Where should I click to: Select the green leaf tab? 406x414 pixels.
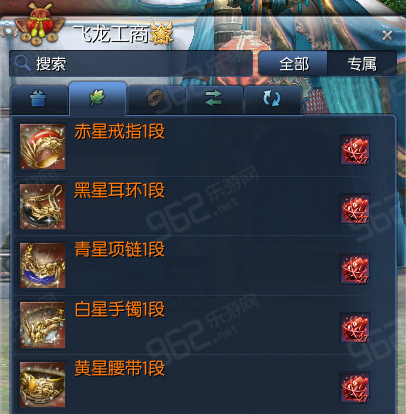97,98
